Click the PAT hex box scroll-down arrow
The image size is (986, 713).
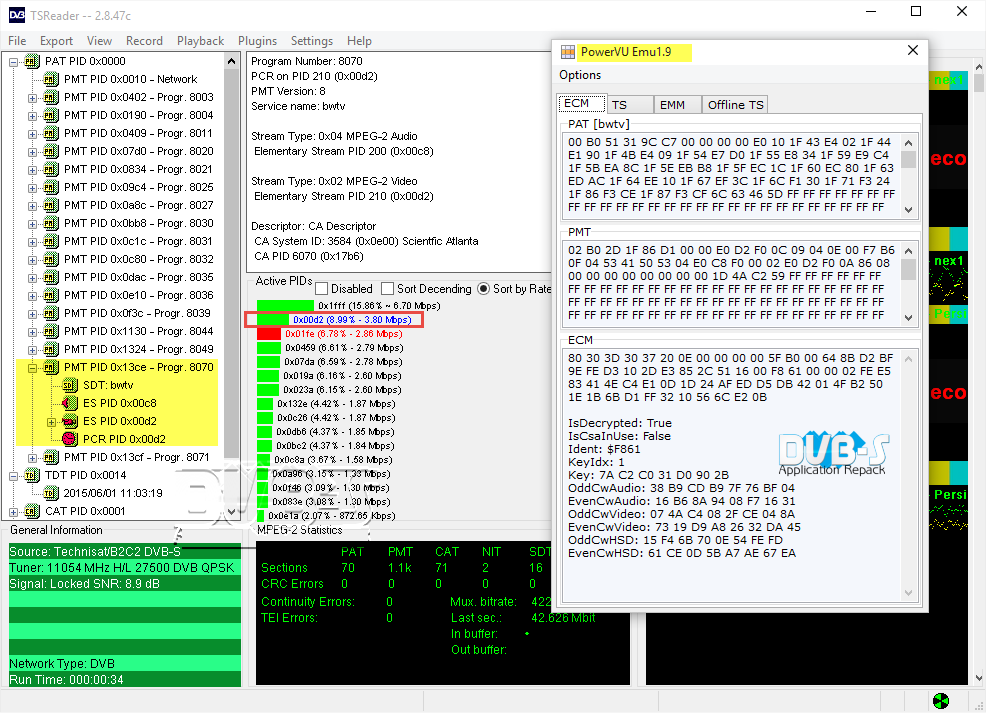click(x=908, y=209)
